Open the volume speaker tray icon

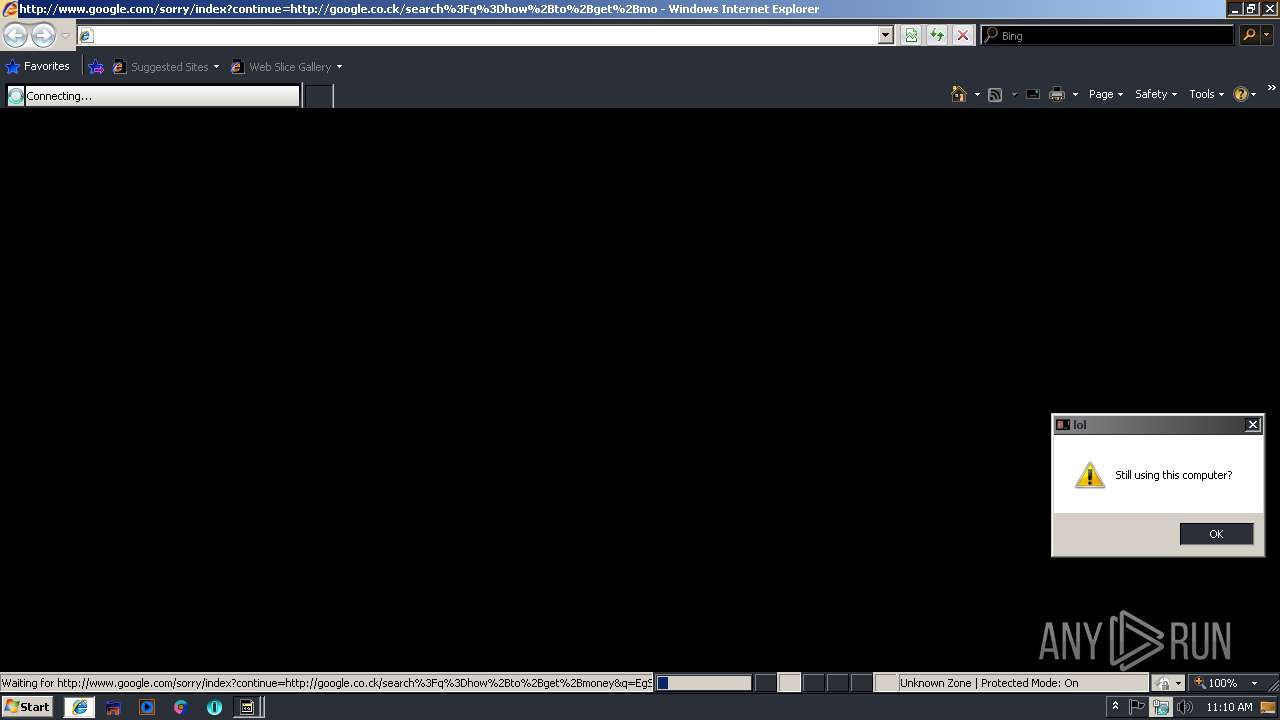(x=1185, y=707)
